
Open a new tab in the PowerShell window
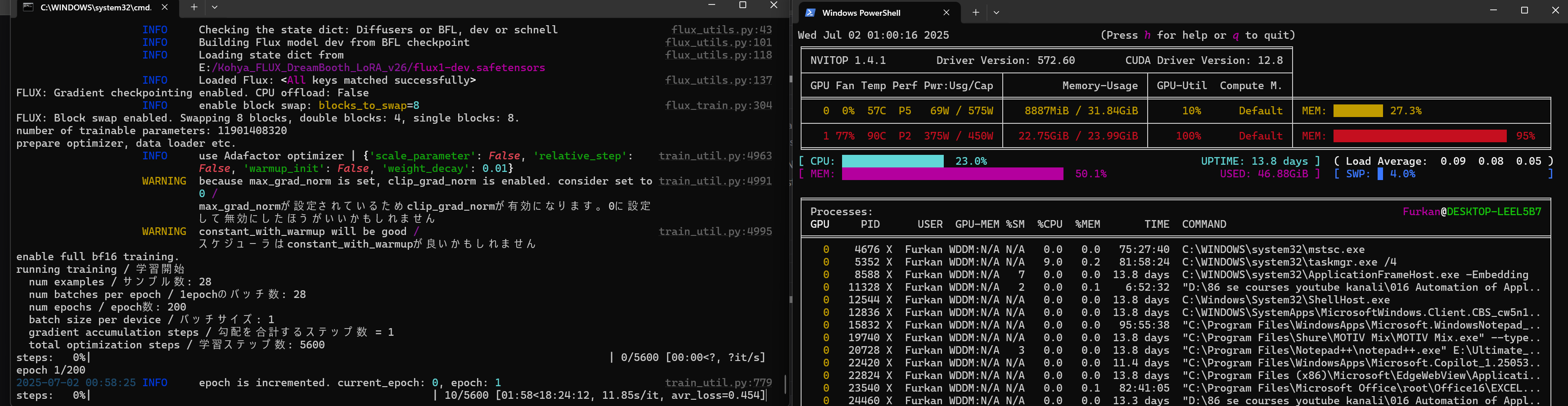pyautogui.click(x=975, y=13)
